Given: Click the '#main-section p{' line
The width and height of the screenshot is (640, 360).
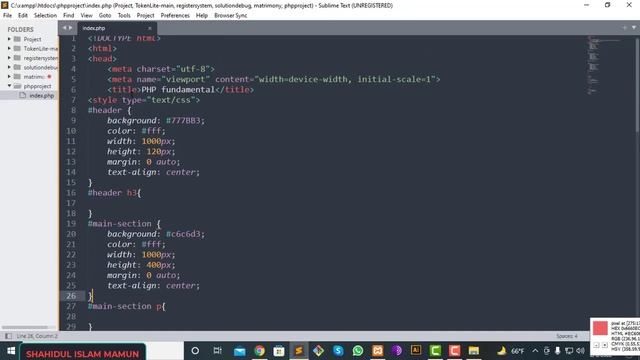Looking at the screenshot, I should tap(127, 306).
